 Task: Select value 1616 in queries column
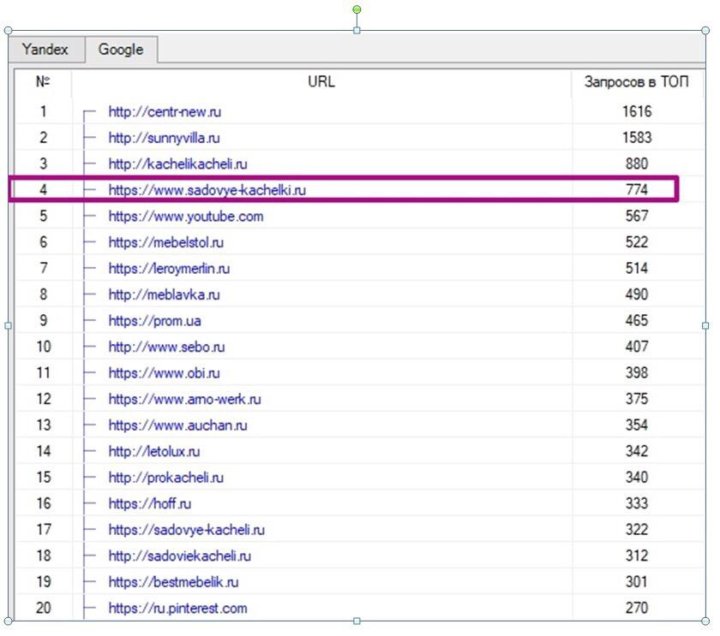click(x=637, y=112)
